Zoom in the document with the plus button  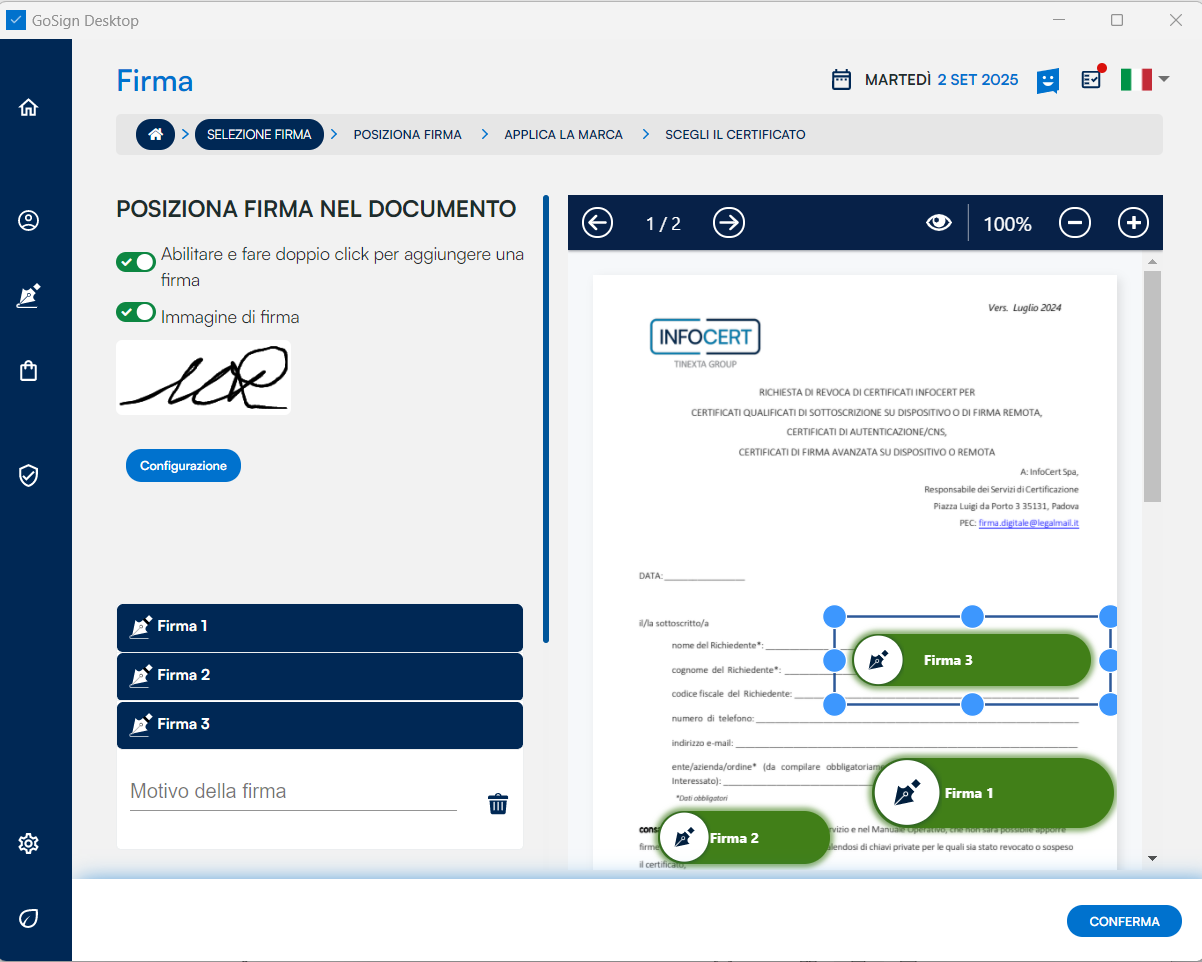point(1132,223)
